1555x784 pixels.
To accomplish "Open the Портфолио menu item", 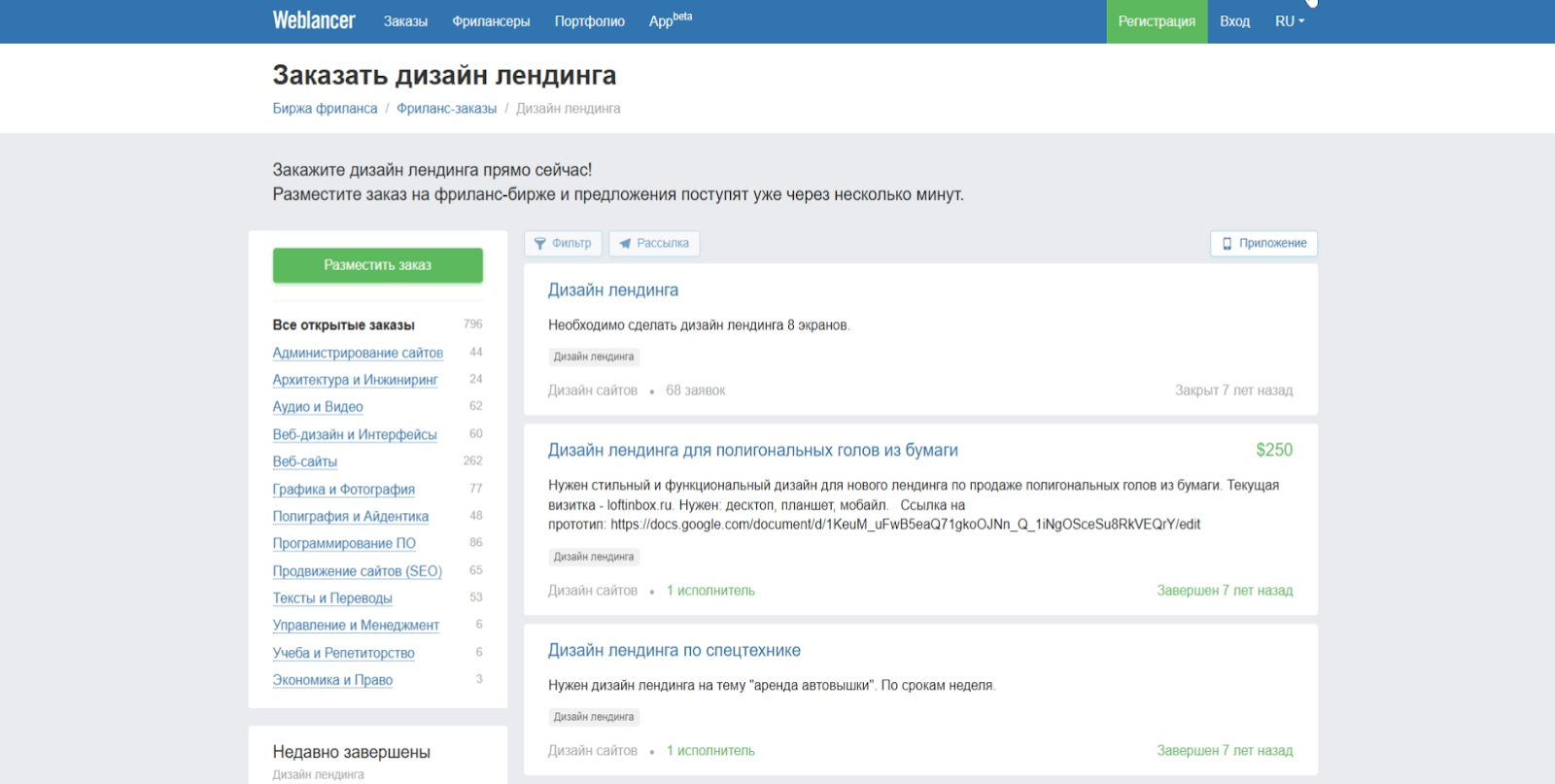I will coord(590,21).
